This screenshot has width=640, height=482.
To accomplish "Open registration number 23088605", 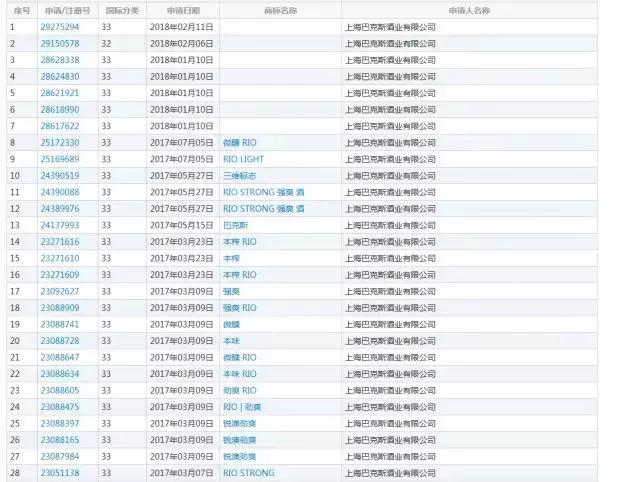I will [x=60, y=391].
